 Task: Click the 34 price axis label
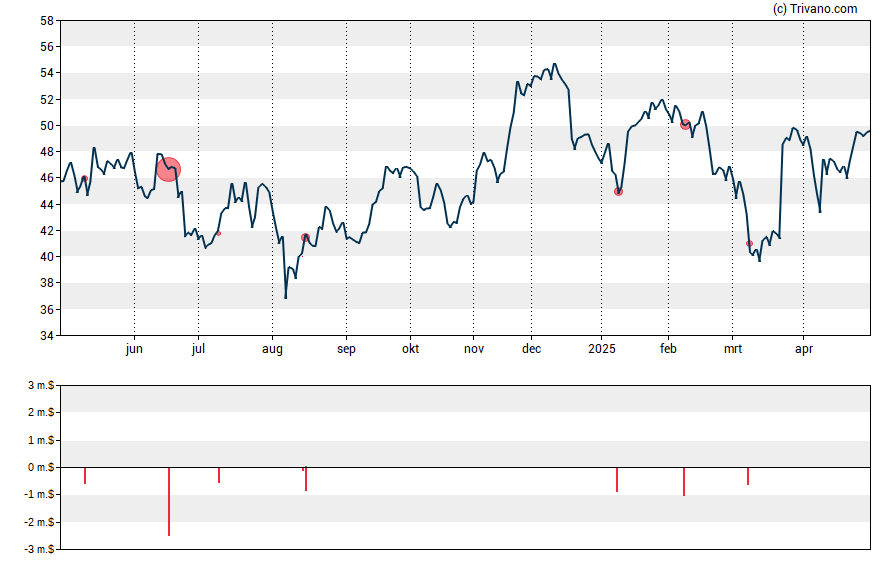pos(47,336)
